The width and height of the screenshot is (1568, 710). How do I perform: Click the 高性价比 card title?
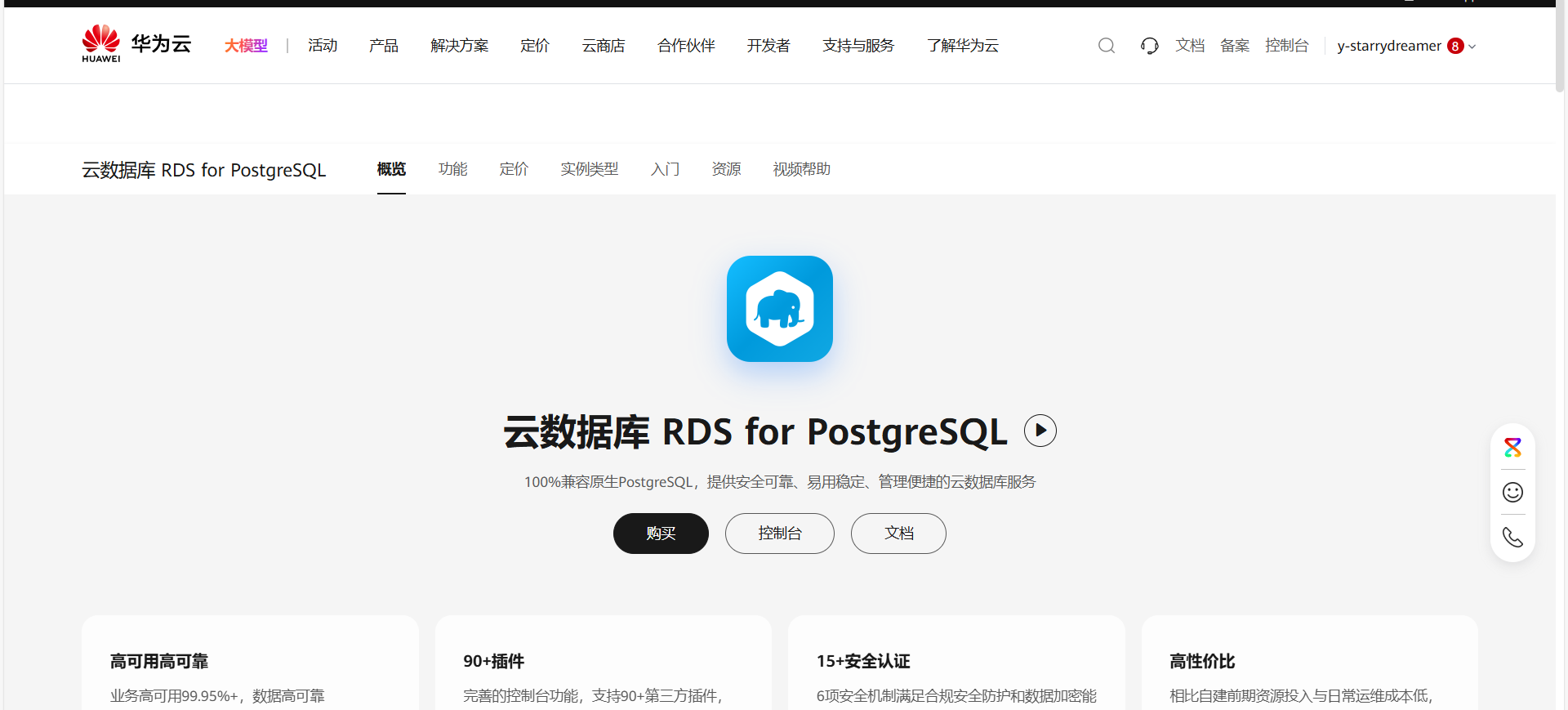pyautogui.click(x=1202, y=661)
